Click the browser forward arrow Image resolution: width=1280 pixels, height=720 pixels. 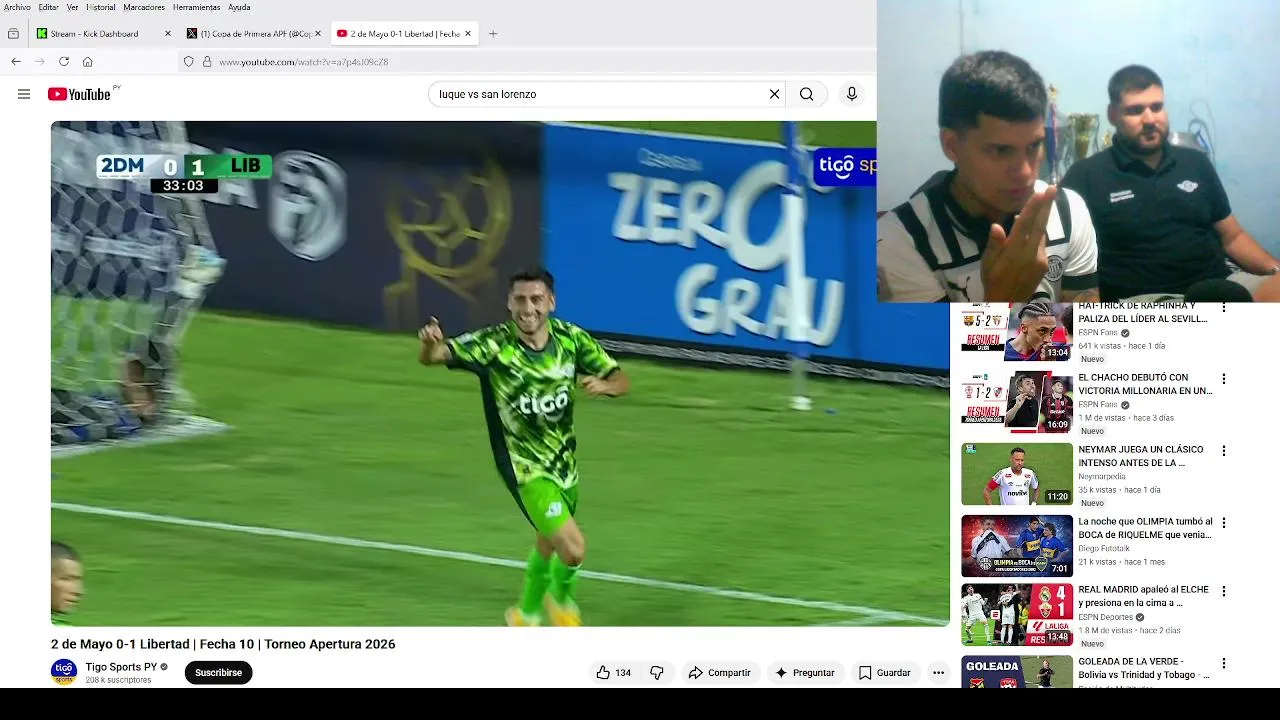[40, 62]
